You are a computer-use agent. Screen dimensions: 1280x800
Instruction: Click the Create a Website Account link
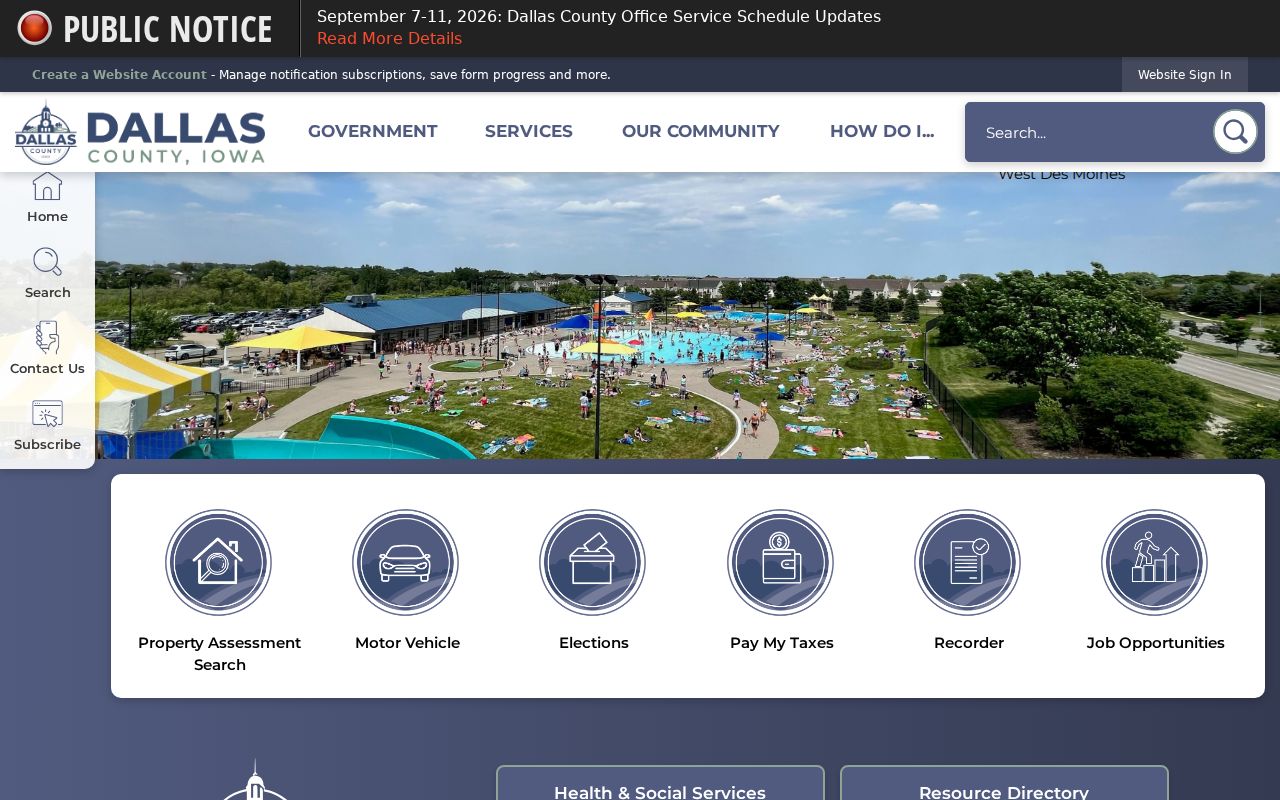(119, 75)
